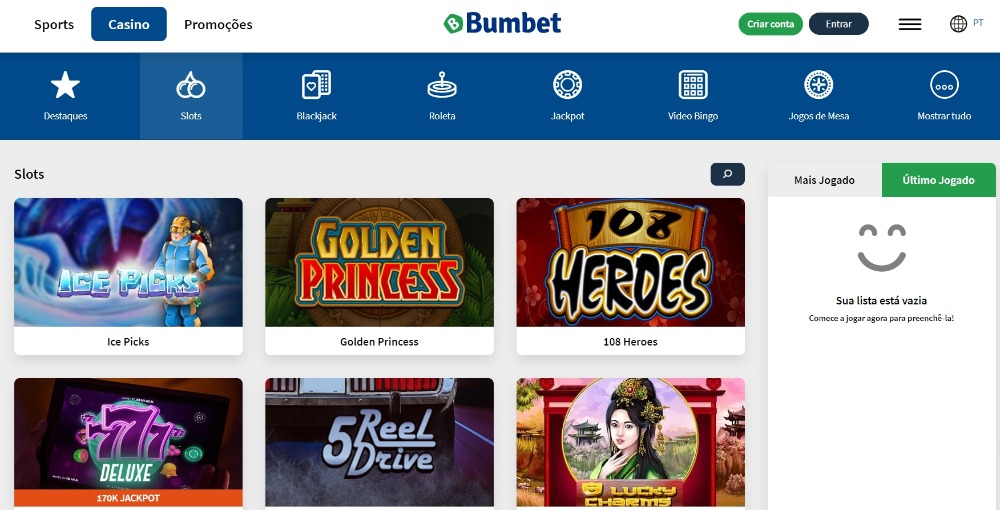The image size is (1000, 510).
Task: Click the Bumbet logo
Action: [503, 24]
